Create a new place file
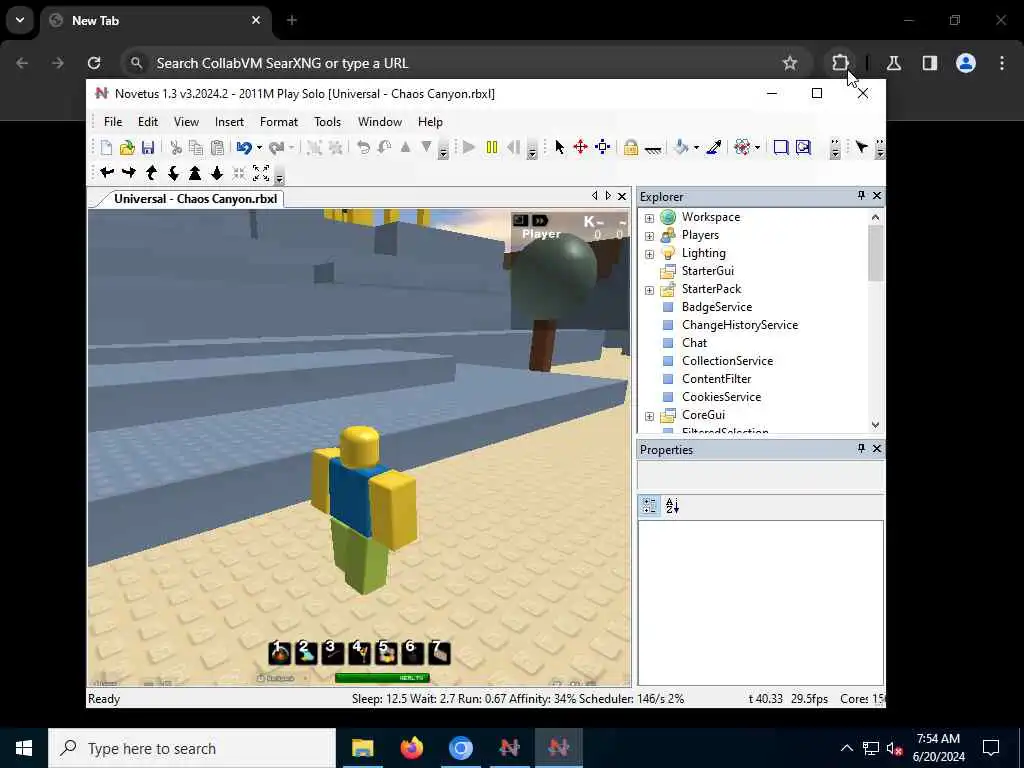Image resolution: width=1024 pixels, height=768 pixels. pos(106,148)
